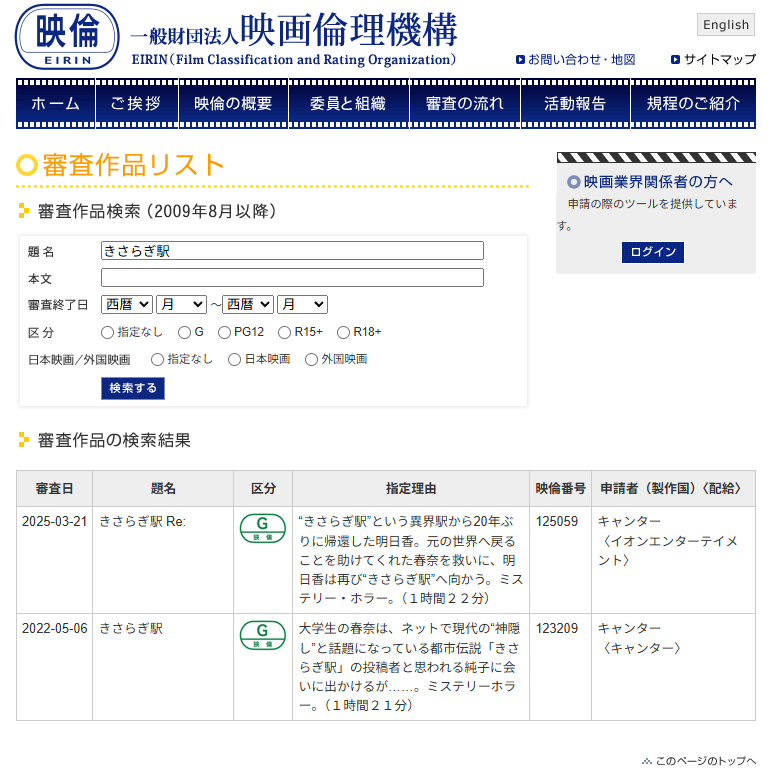Click the 審査作品の検索結果 heading
This screenshot has height=778, width=777.
pos(114,440)
